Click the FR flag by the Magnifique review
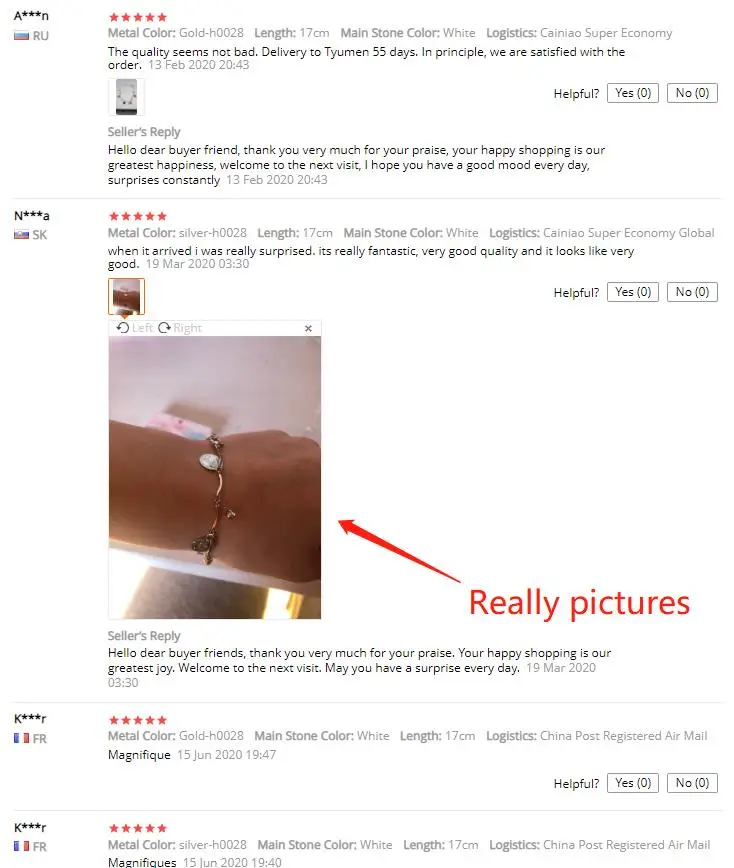This screenshot has height=868, width=734. tap(21, 738)
